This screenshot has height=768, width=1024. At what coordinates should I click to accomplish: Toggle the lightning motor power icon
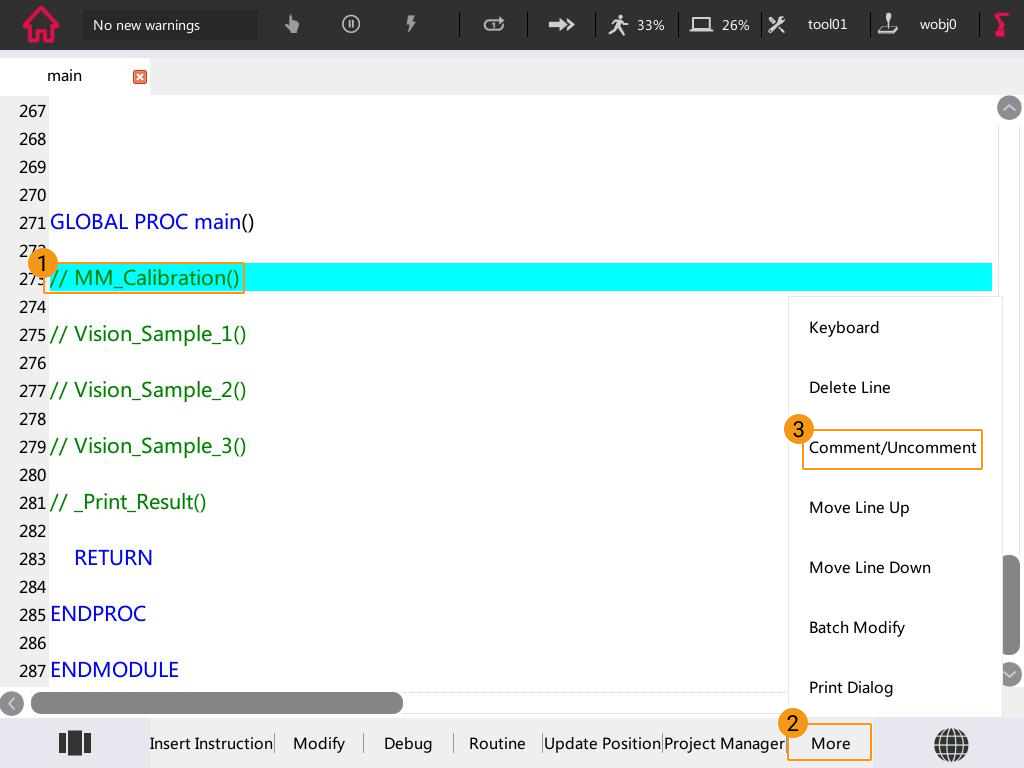click(x=410, y=25)
